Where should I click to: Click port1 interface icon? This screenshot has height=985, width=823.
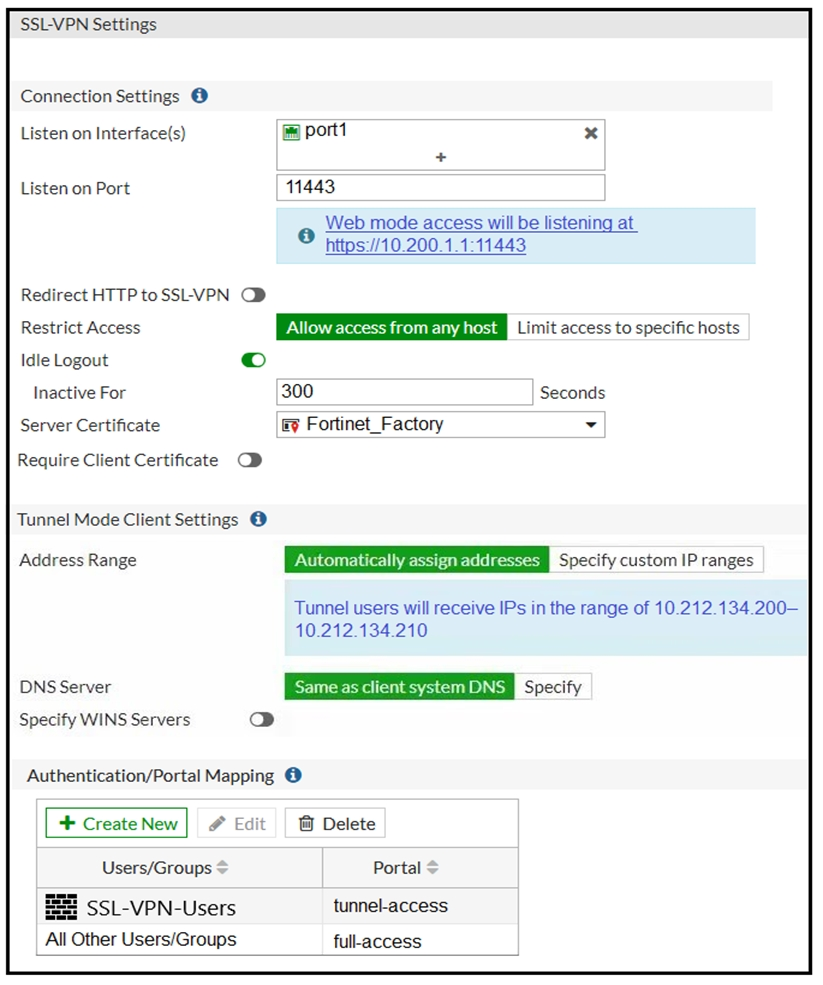point(292,132)
